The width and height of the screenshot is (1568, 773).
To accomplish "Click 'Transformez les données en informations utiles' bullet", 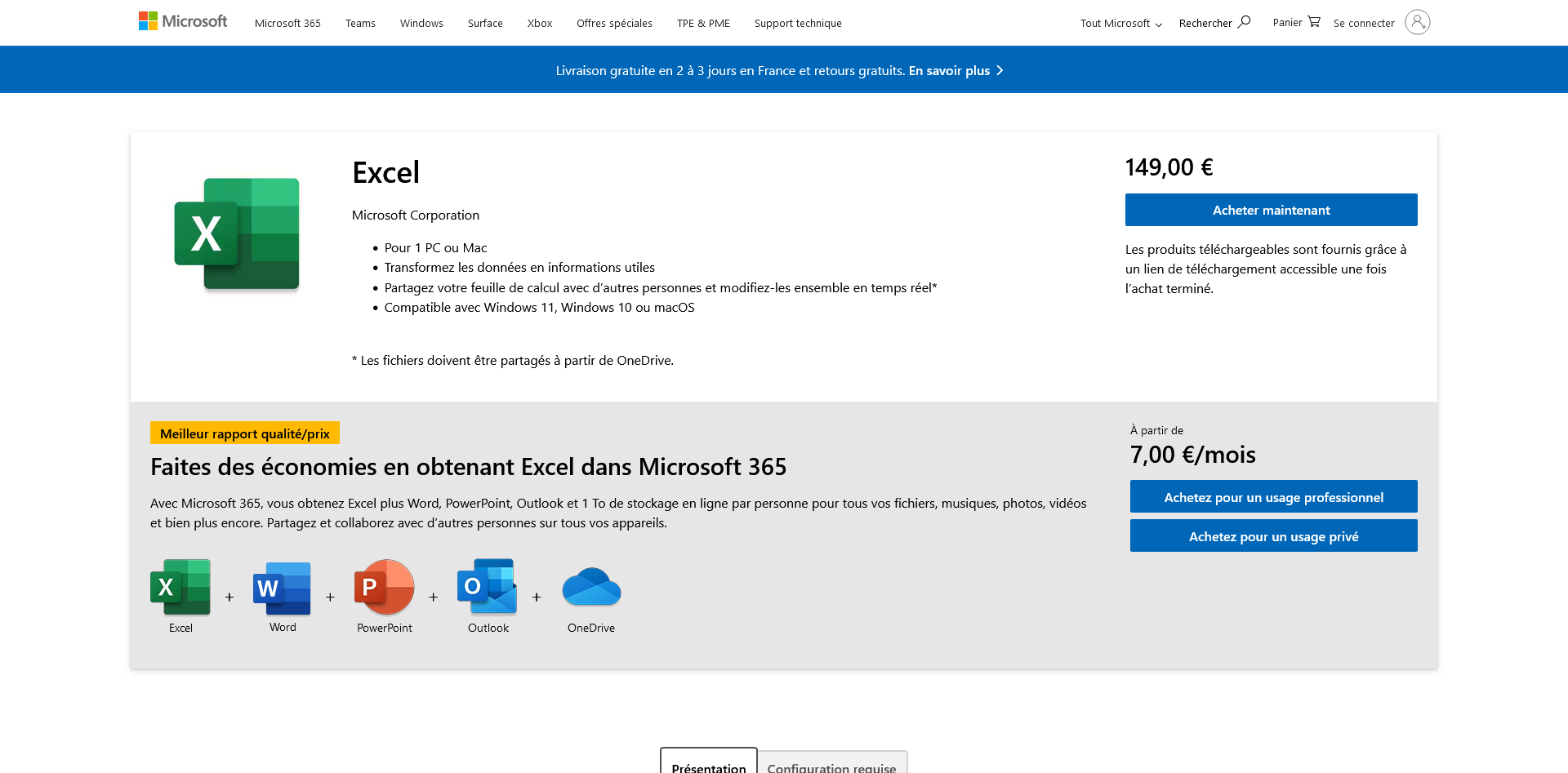I will tap(519, 267).
